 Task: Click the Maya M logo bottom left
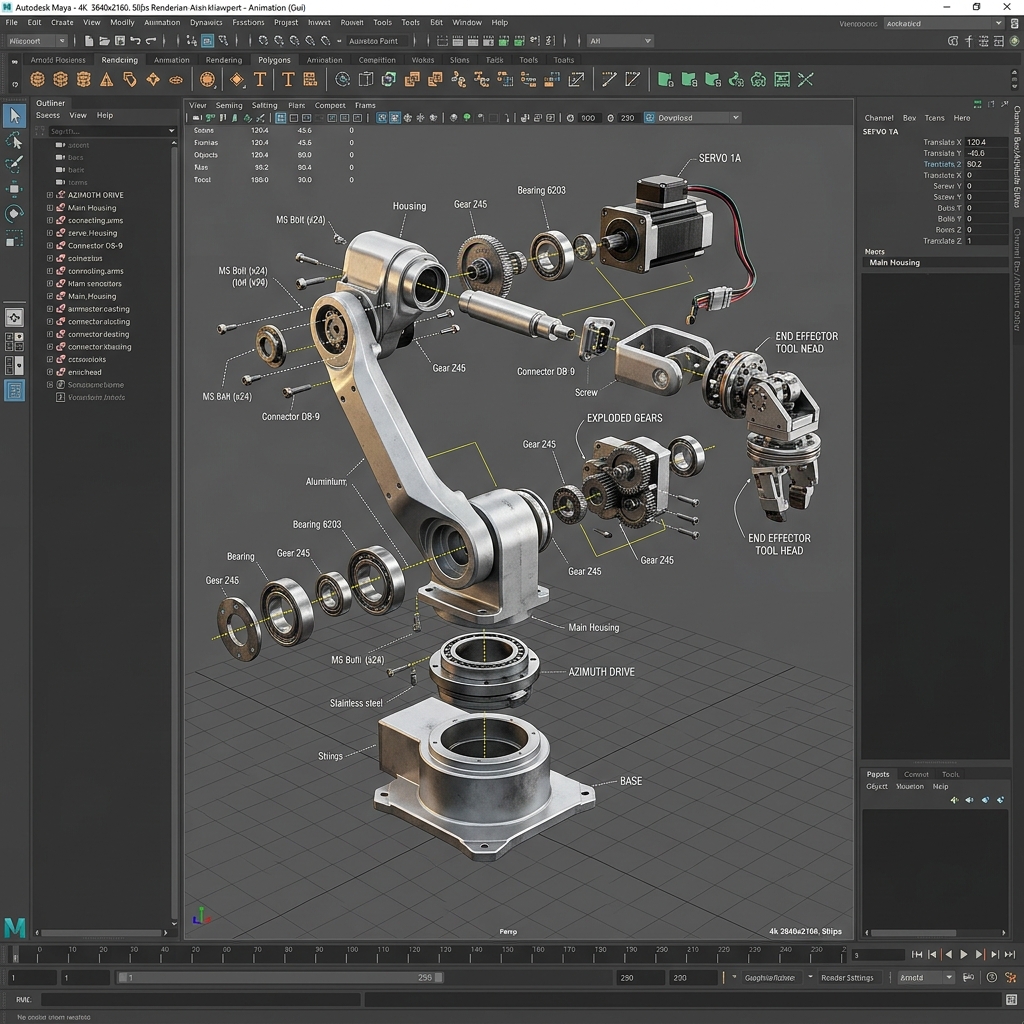point(14,927)
